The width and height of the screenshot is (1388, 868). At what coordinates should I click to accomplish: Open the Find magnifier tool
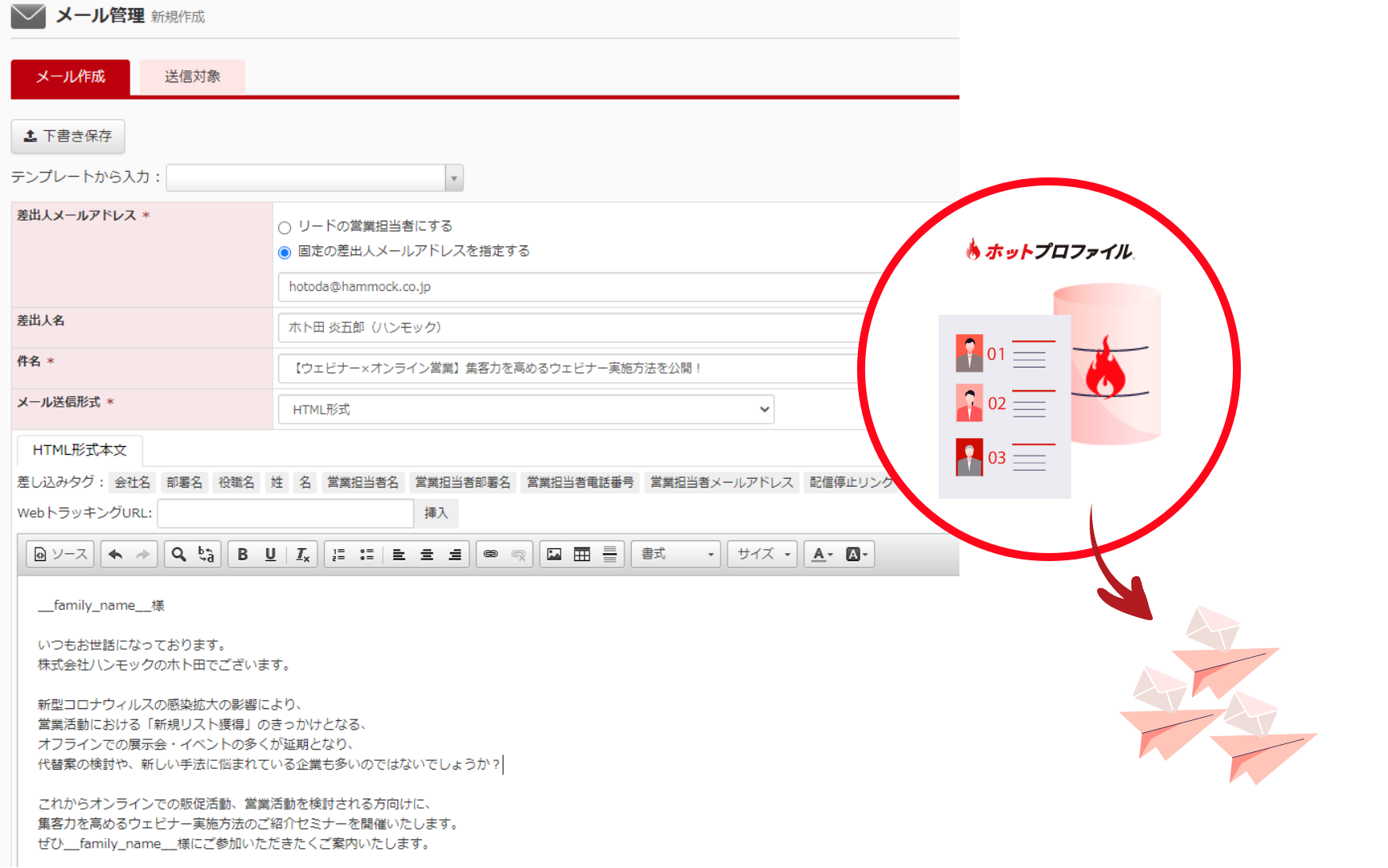tap(179, 554)
